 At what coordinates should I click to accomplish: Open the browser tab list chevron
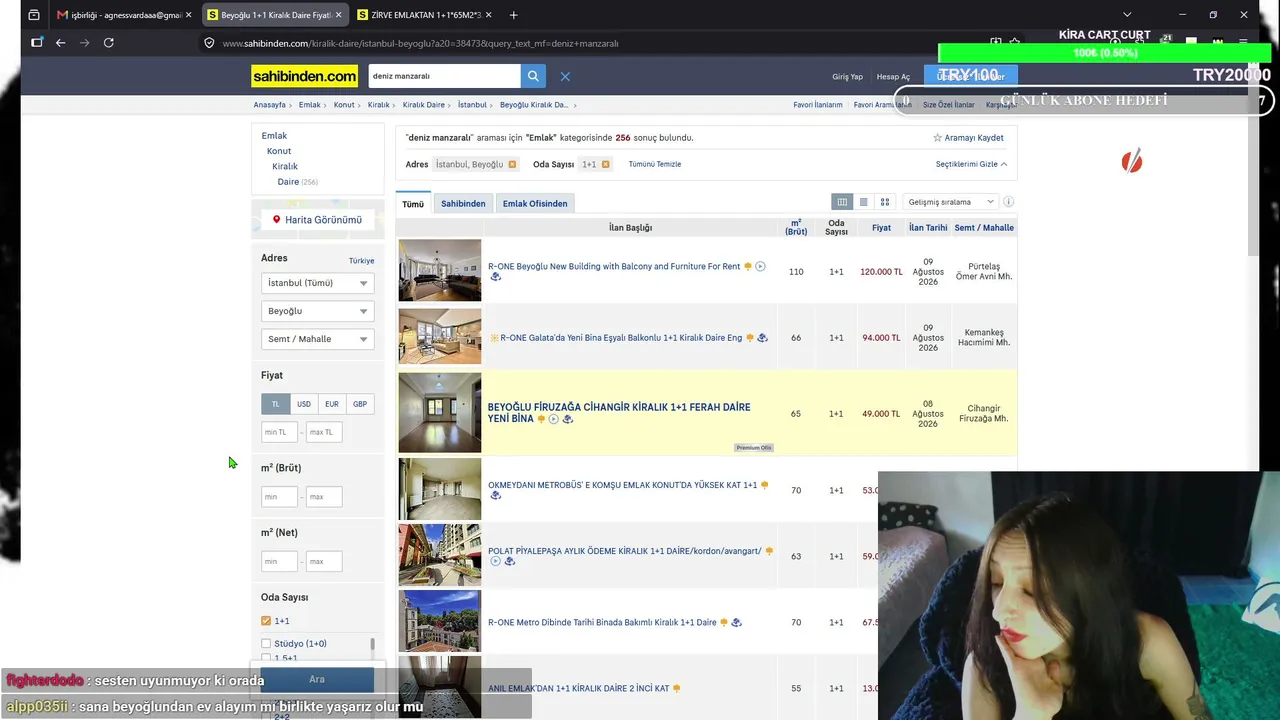pyautogui.click(x=1127, y=15)
